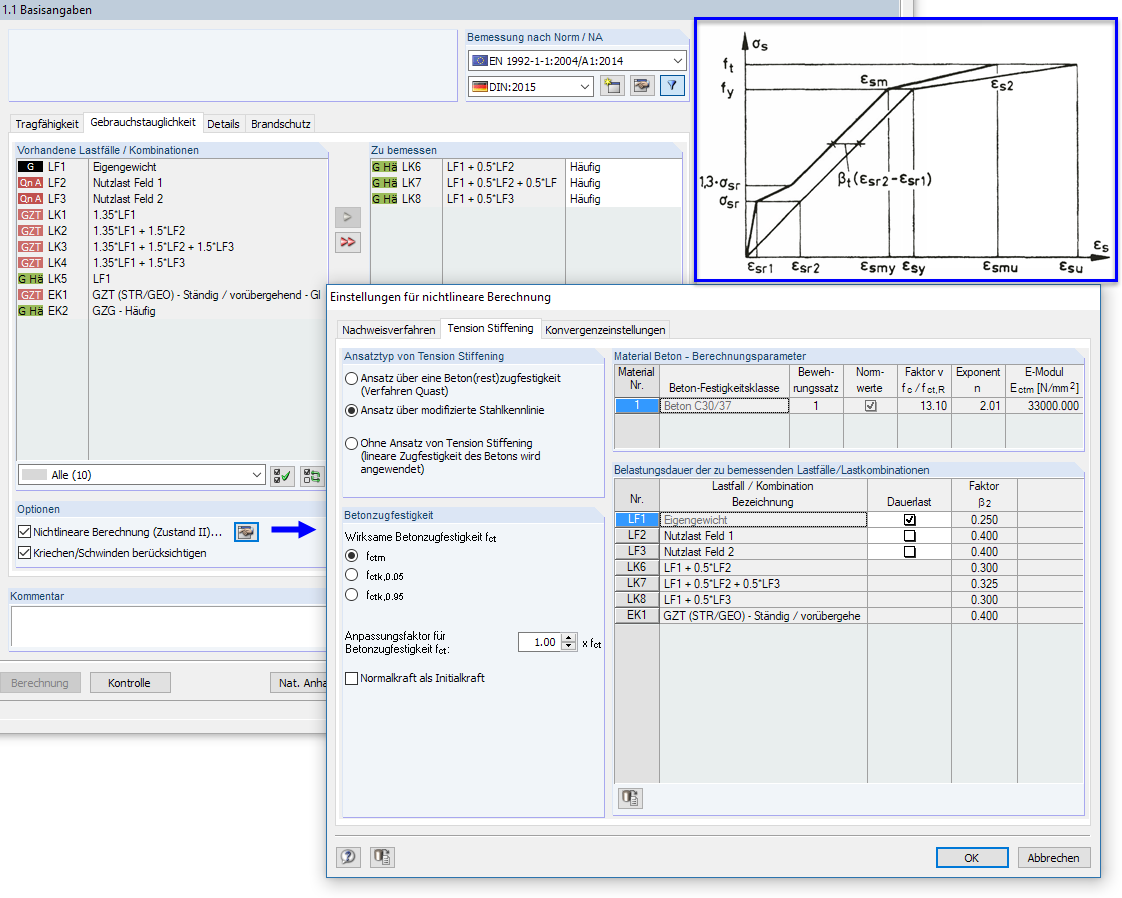Switch to Tragfähigkeit tab
The width and height of the screenshot is (1122, 898).
[47, 124]
